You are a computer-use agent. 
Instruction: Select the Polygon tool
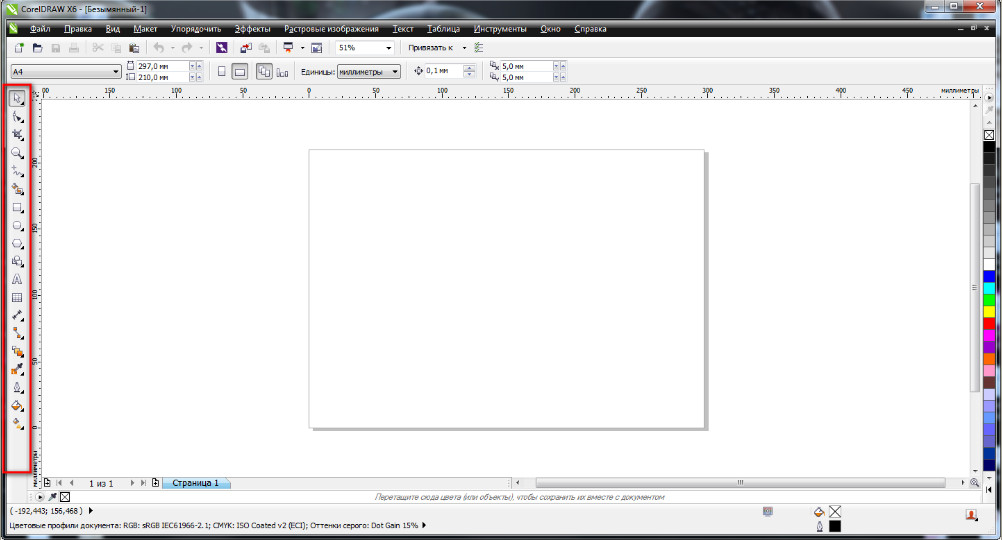click(17, 243)
